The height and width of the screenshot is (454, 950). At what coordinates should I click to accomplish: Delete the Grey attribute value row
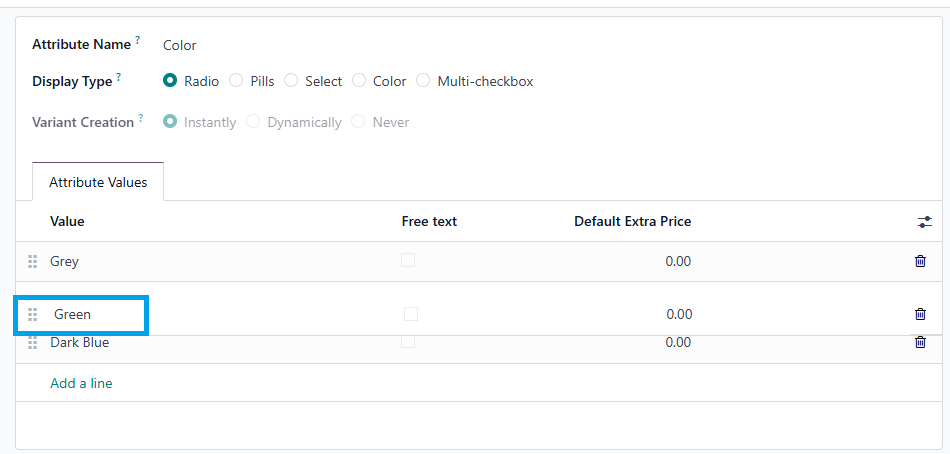(x=920, y=261)
